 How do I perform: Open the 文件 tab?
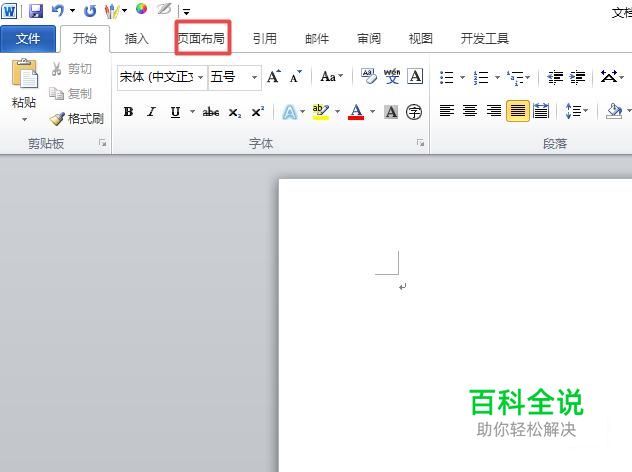(28, 39)
